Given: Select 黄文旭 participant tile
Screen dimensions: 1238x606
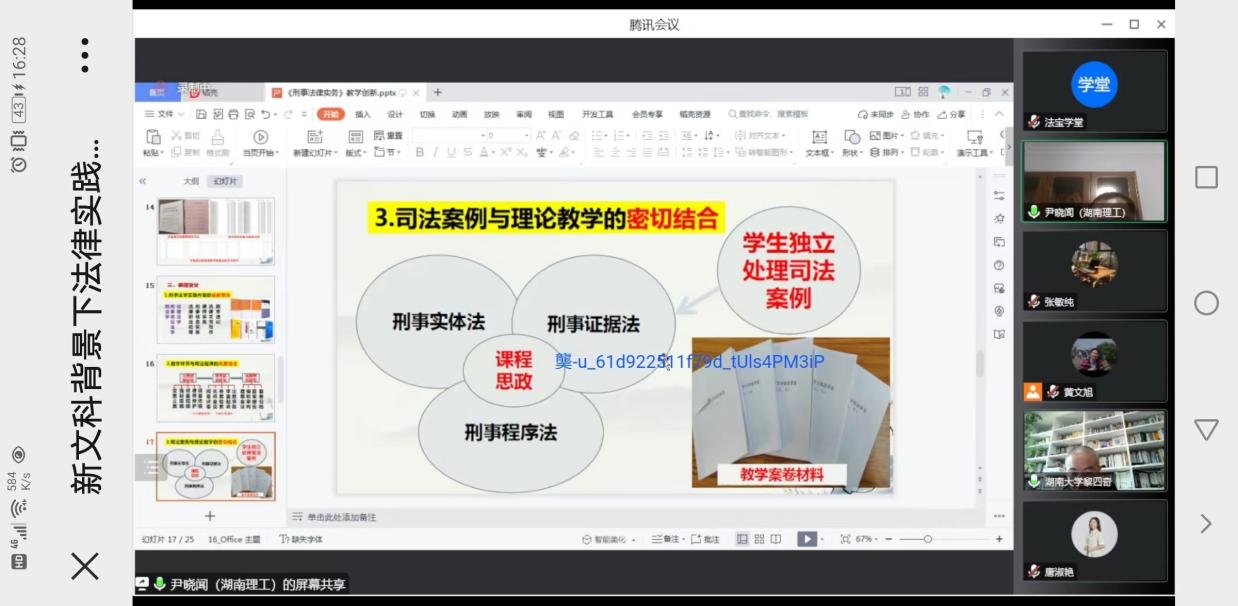Looking at the screenshot, I should (1094, 361).
